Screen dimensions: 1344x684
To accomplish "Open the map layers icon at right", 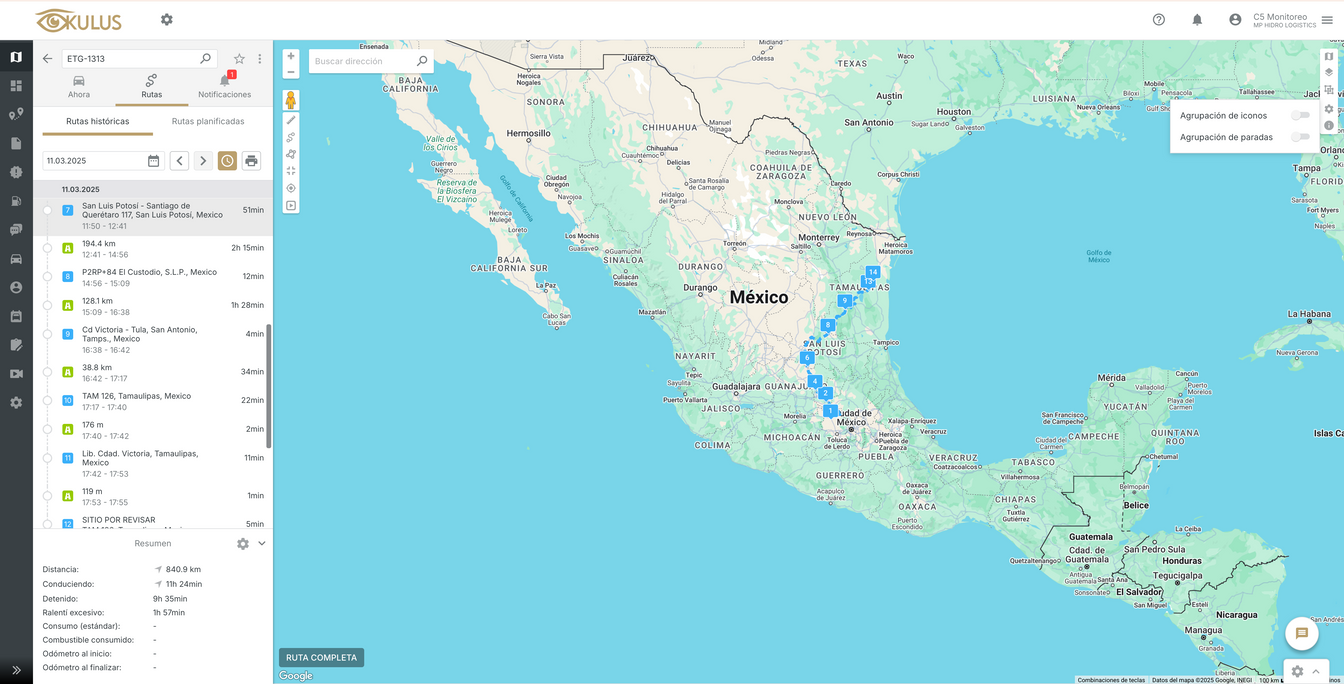I will click(x=1329, y=72).
